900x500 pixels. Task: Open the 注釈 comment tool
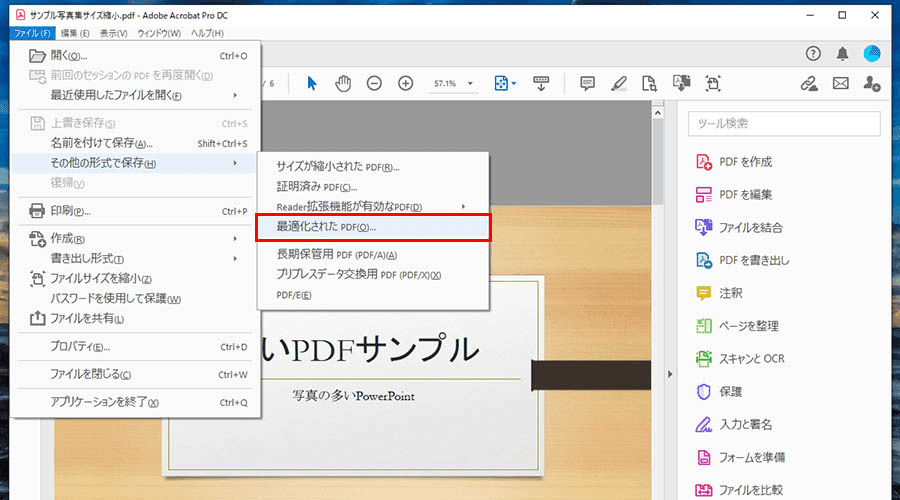tap(719, 293)
